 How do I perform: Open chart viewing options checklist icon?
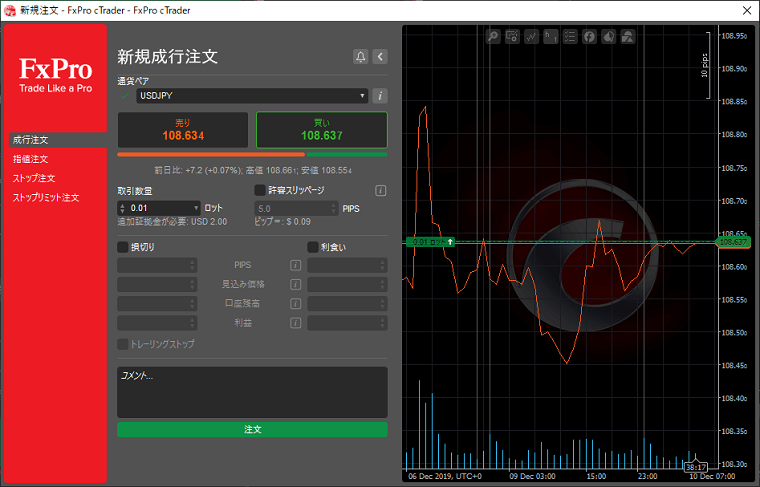(x=570, y=37)
